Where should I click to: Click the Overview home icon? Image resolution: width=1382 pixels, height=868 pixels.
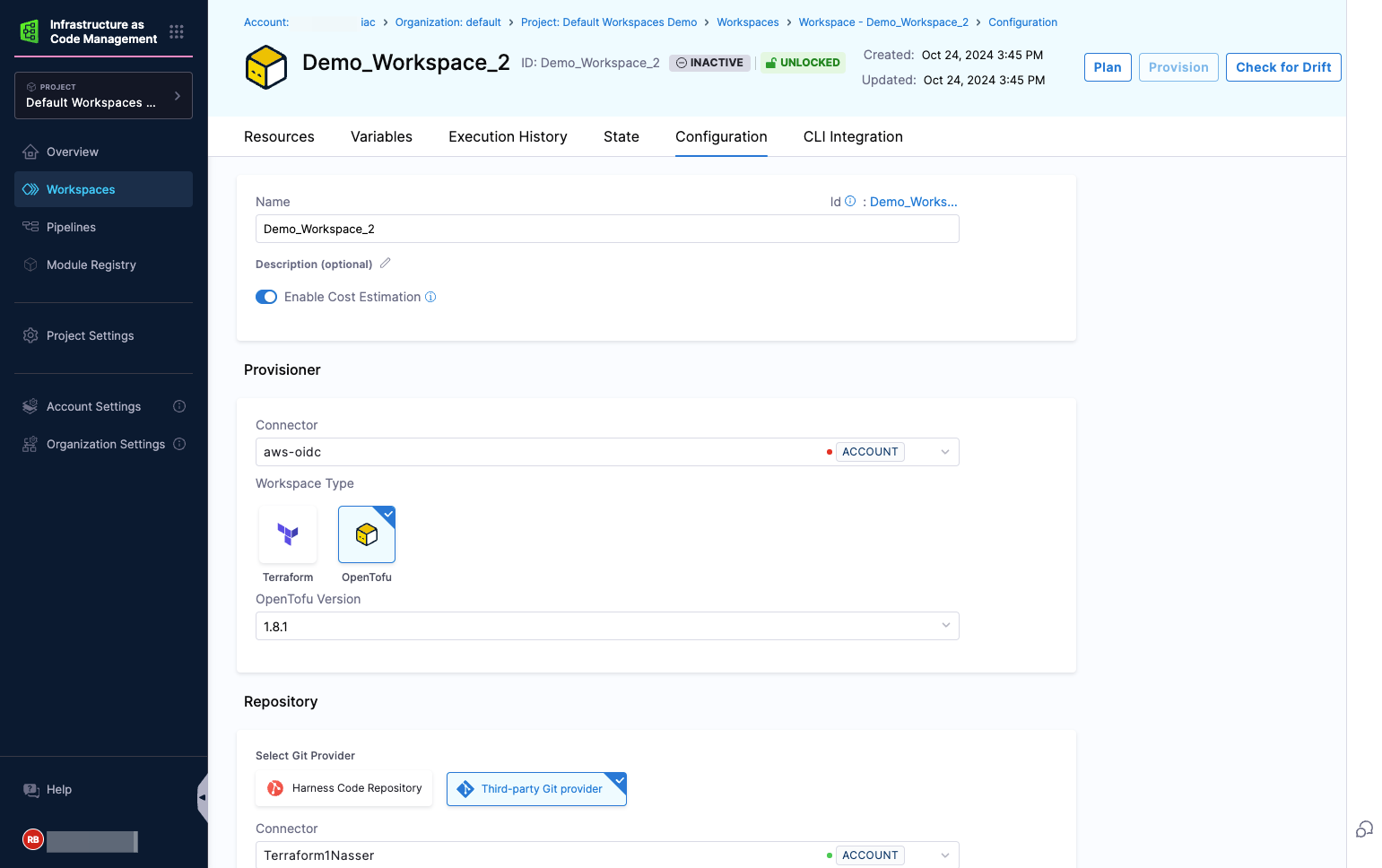point(30,152)
